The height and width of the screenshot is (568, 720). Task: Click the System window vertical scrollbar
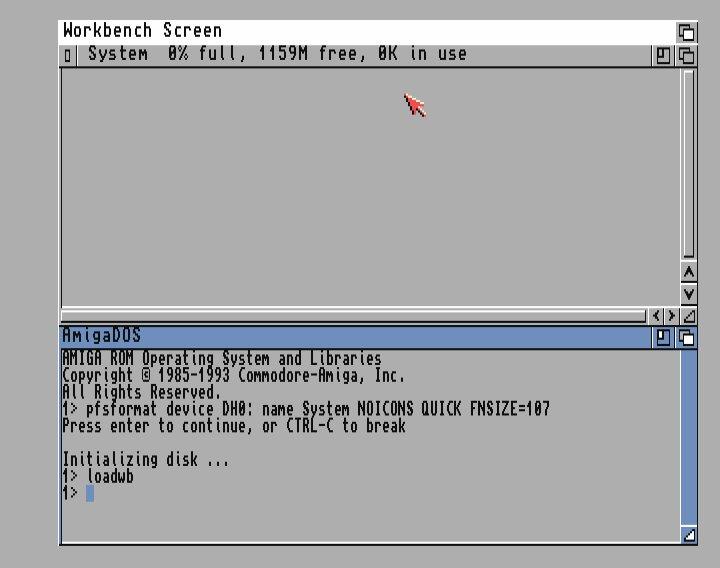[x=688, y=164]
